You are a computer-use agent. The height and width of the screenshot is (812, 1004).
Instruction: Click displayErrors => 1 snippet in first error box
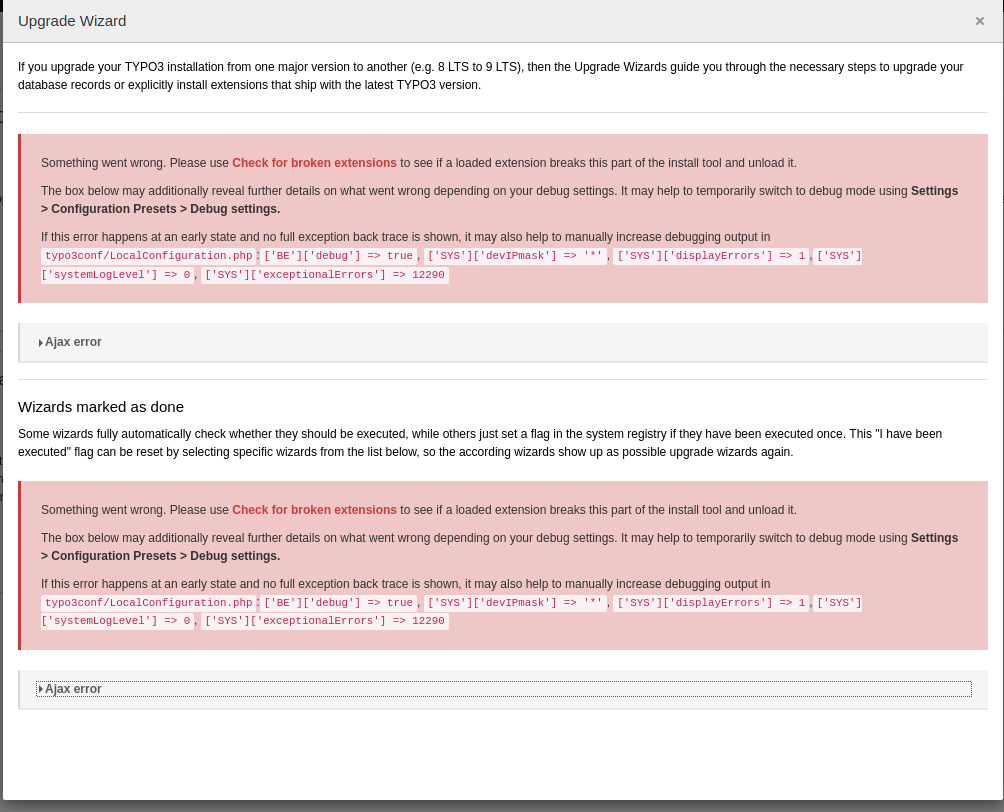pyautogui.click(x=711, y=256)
